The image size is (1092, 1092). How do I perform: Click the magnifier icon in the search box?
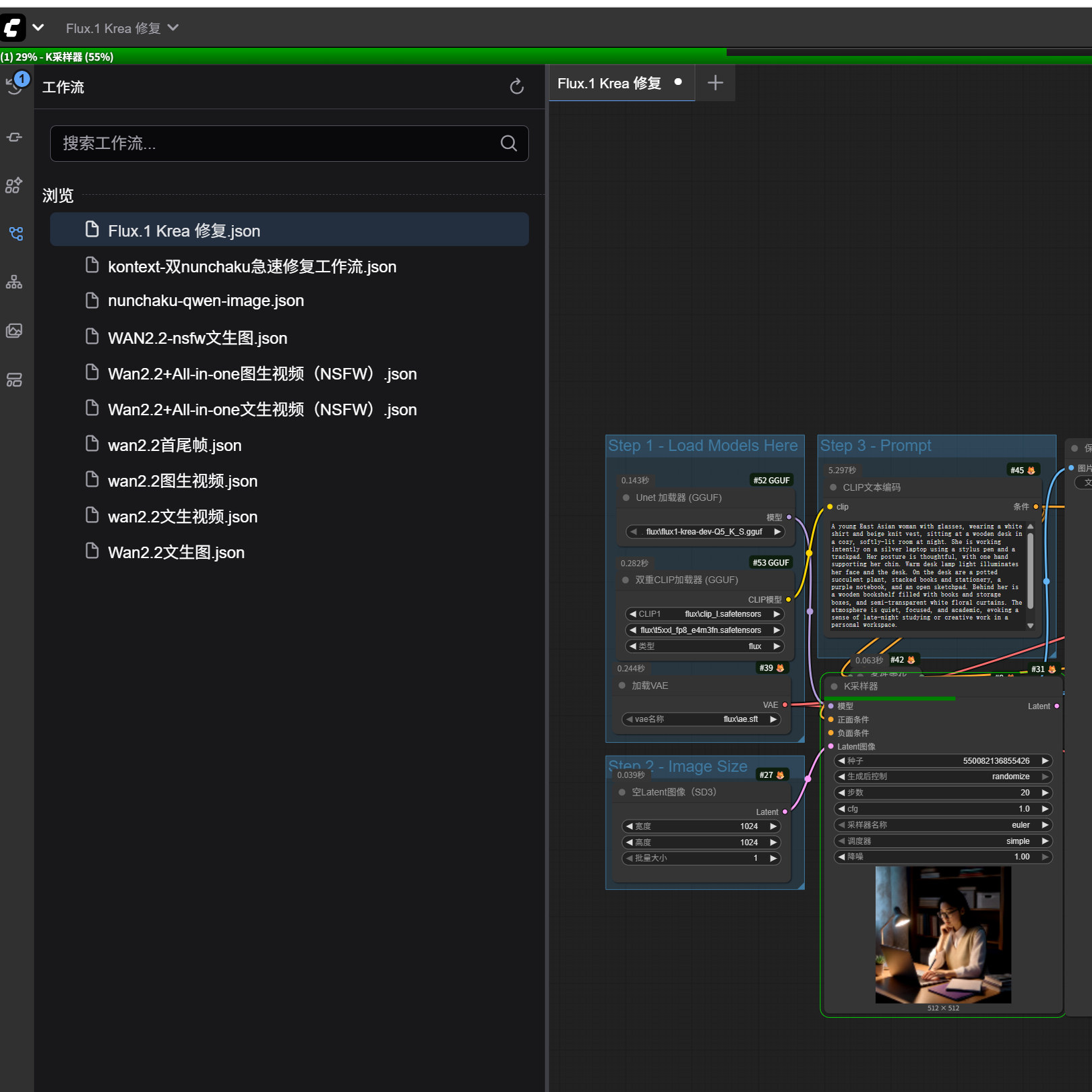coord(508,144)
